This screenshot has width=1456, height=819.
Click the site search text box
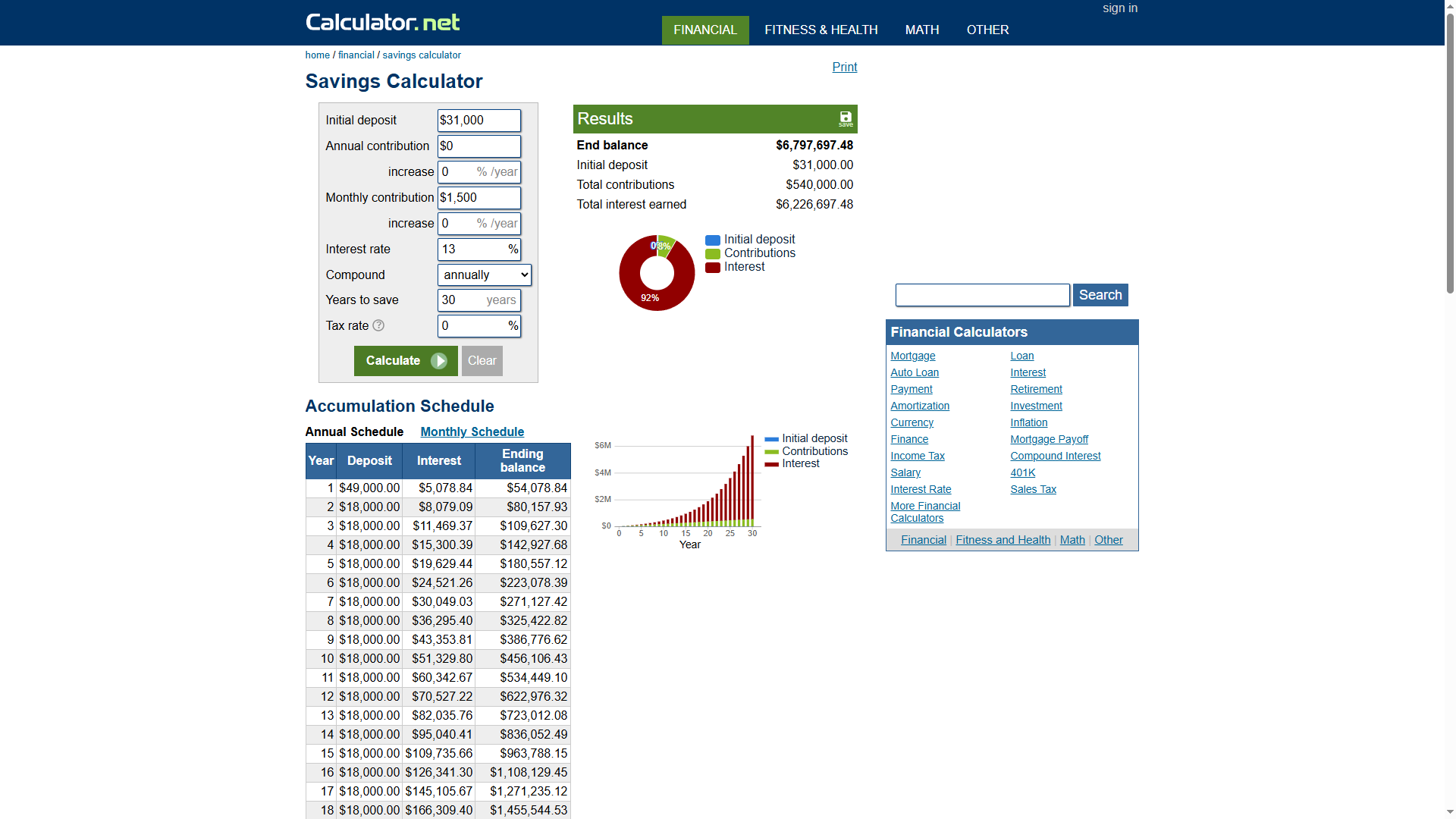click(x=982, y=295)
